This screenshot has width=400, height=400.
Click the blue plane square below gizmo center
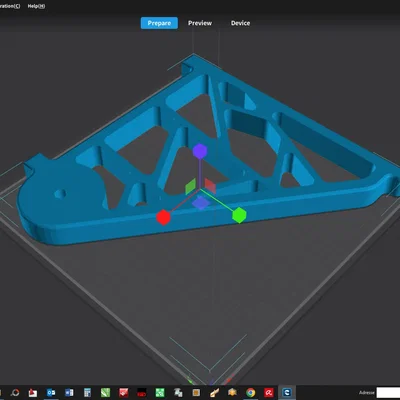tap(201, 203)
